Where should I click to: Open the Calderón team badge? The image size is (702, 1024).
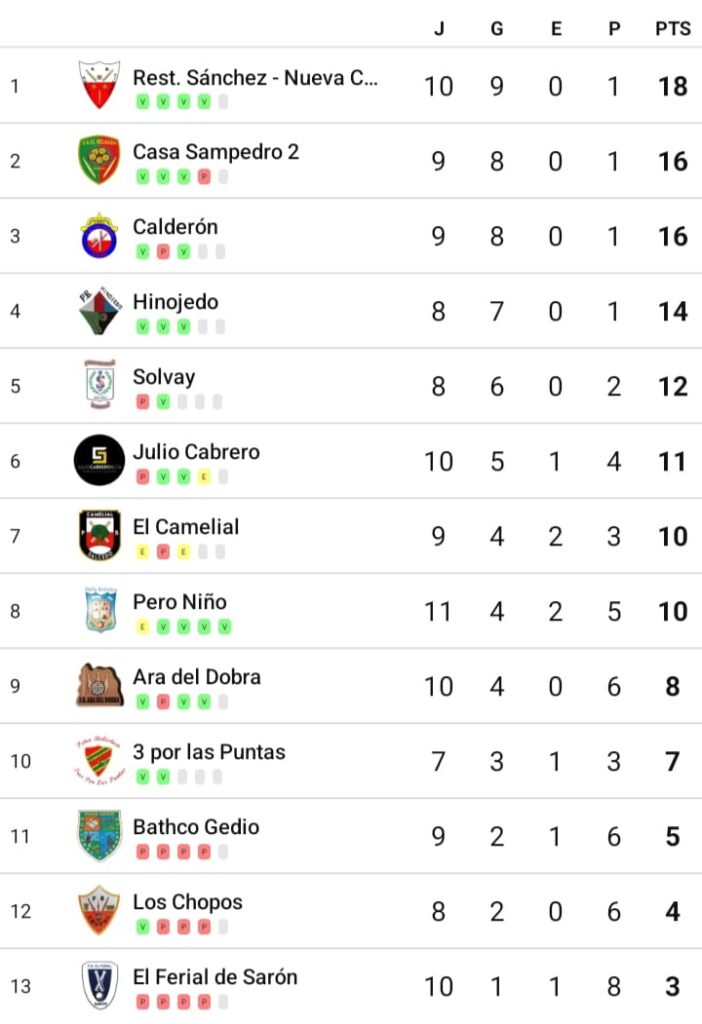[x=99, y=235]
